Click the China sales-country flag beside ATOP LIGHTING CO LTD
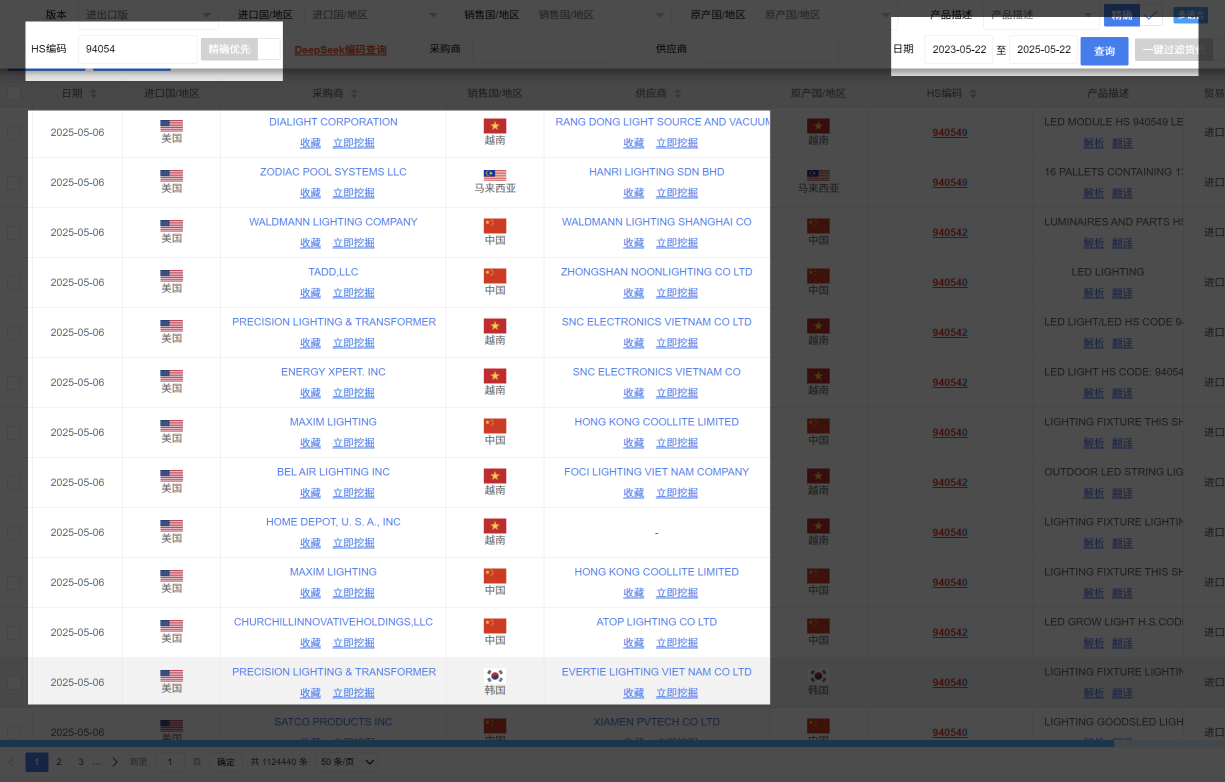The image size is (1225, 782). coord(495,626)
